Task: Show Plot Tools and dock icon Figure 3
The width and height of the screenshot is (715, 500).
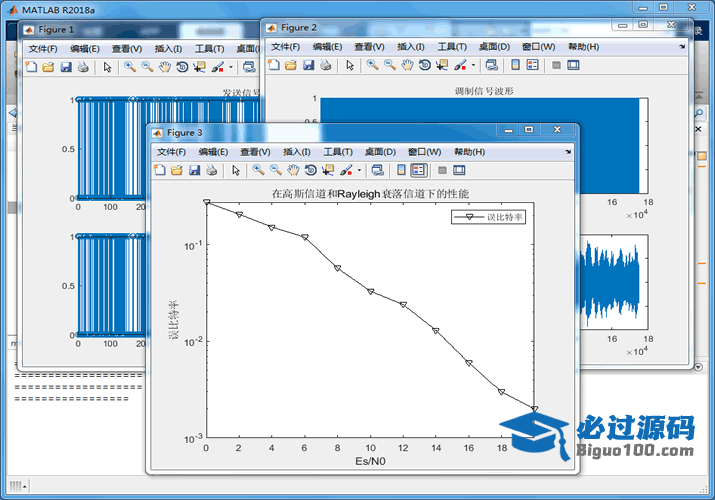Action: click(459, 170)
